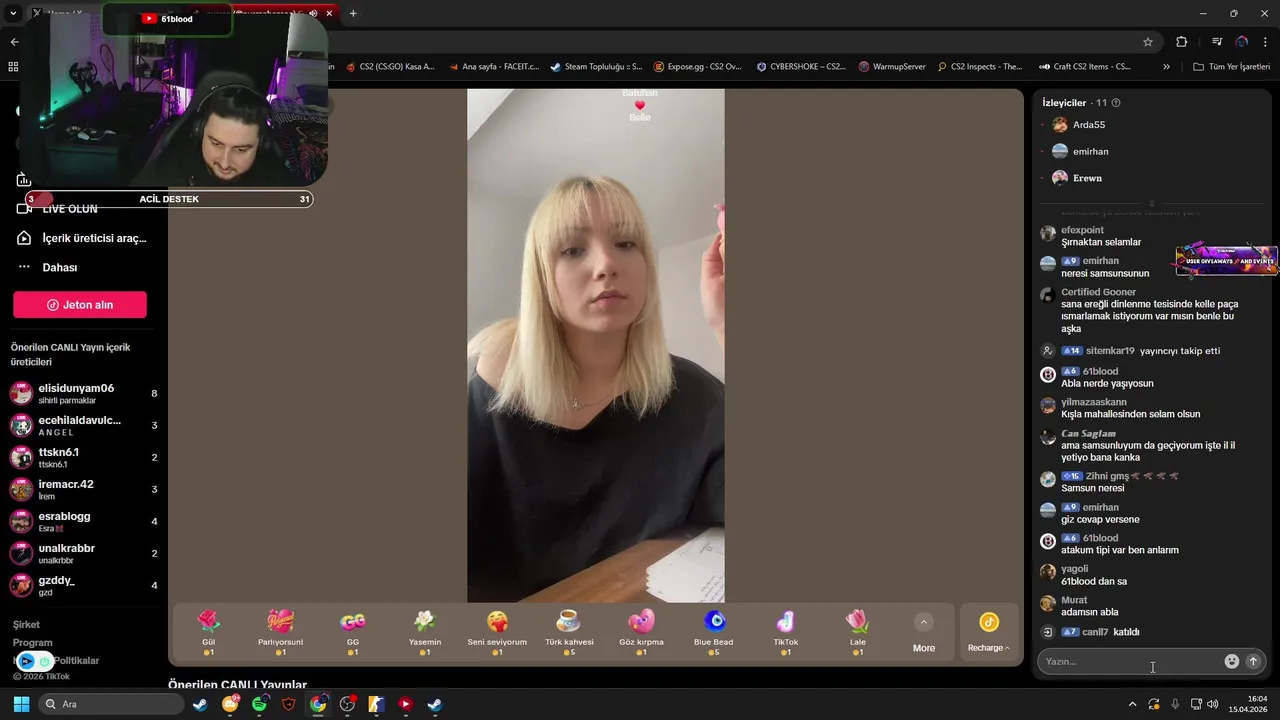
Task: Open ecehilaldavulc... live stream
Action: pos(84,425)
